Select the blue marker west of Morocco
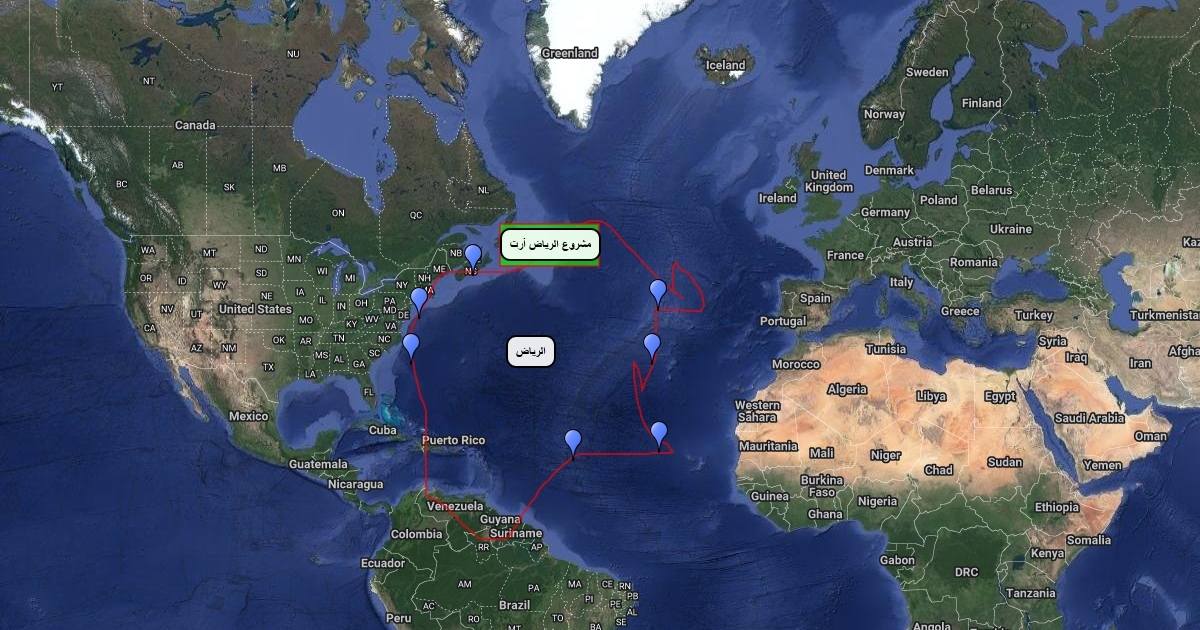This screenshot has height=630, width=1200. click(652, 346)
